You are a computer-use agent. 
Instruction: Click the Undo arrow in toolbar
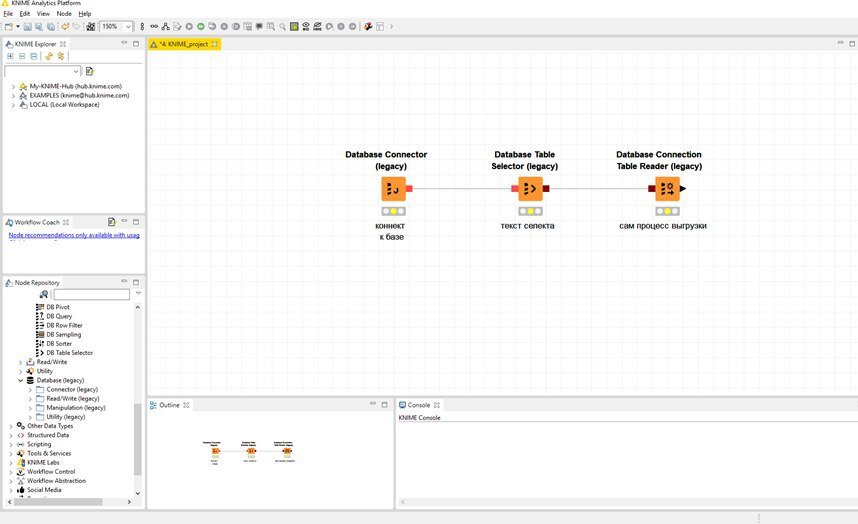[x=65, y=26]
